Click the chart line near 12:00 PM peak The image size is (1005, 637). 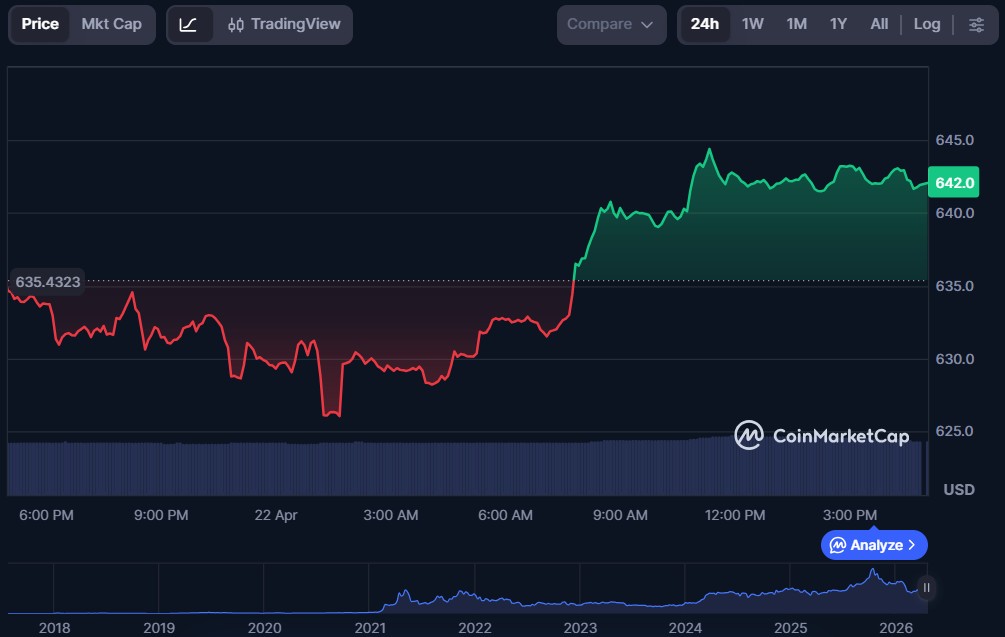(709, 150)
